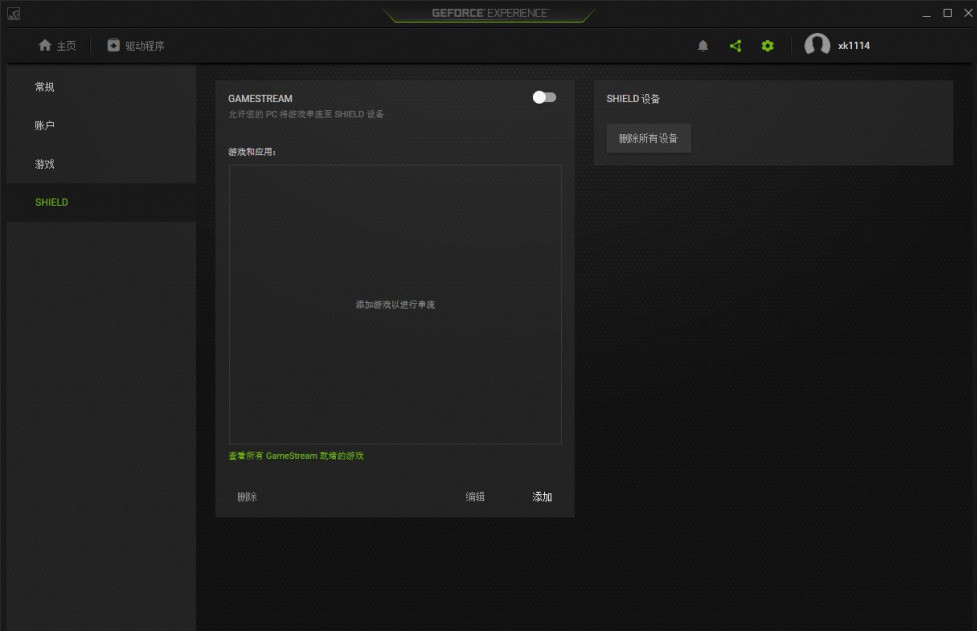Click the xk1114 user avatar
The height and width of the screenshot is (631, 977).
point(817,45)
